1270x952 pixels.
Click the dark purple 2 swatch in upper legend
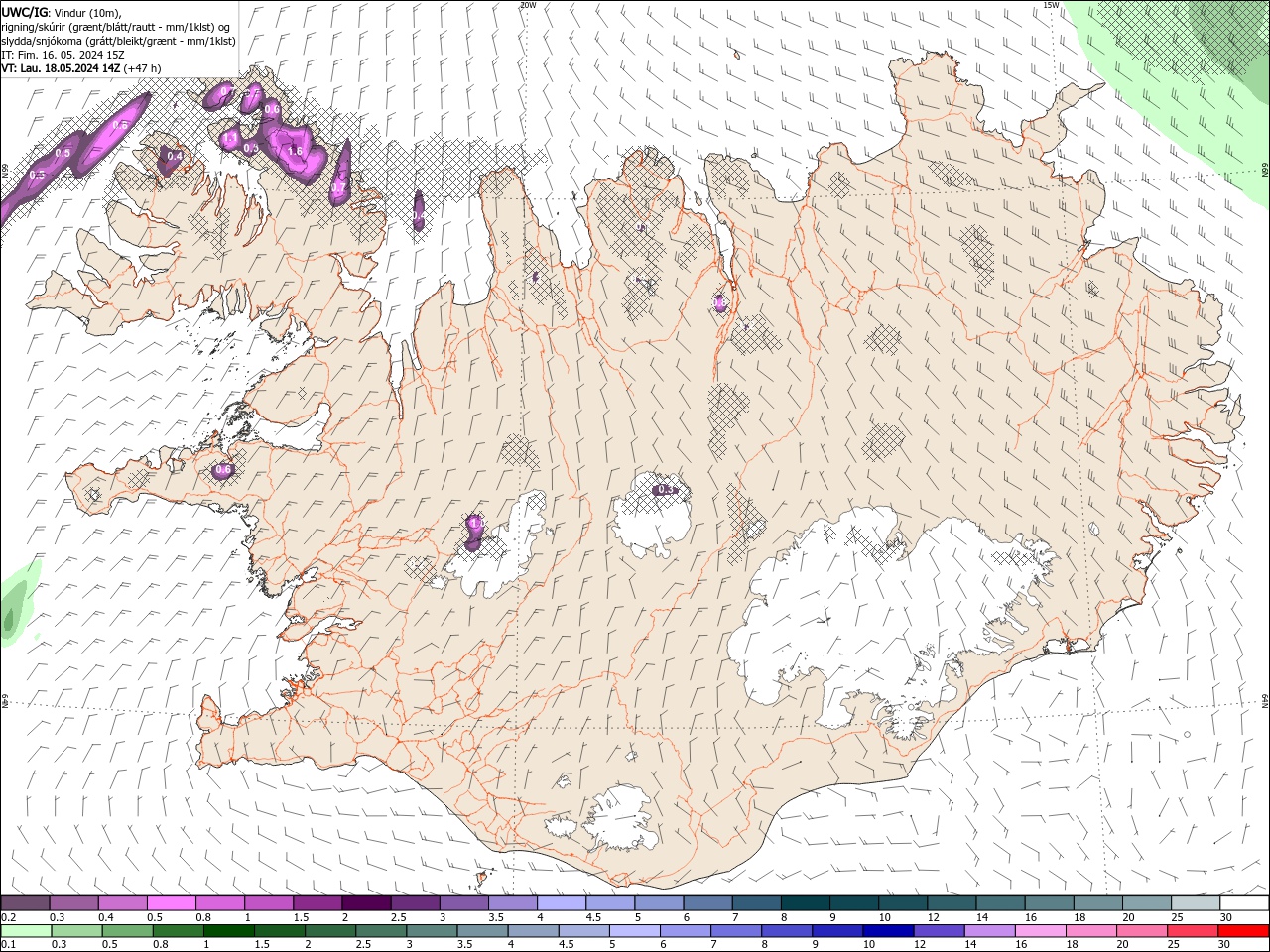pos(366,903)
